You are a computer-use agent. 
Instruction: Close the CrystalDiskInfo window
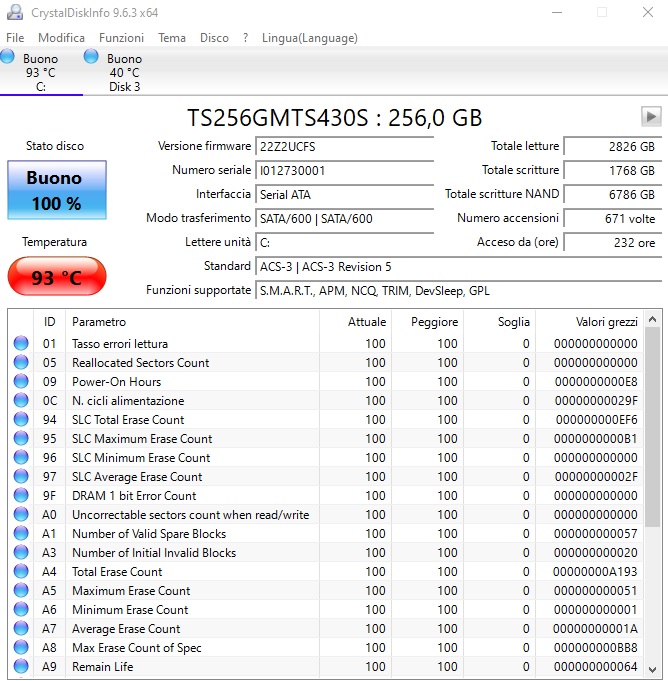tap(648, 12)
